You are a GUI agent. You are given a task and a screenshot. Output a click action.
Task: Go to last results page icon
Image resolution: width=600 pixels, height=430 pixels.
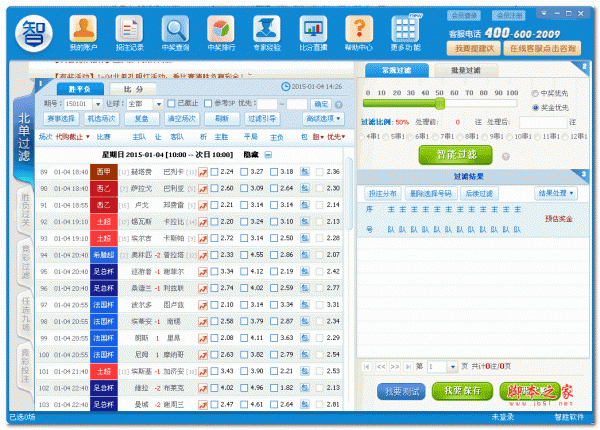point(408,366)
